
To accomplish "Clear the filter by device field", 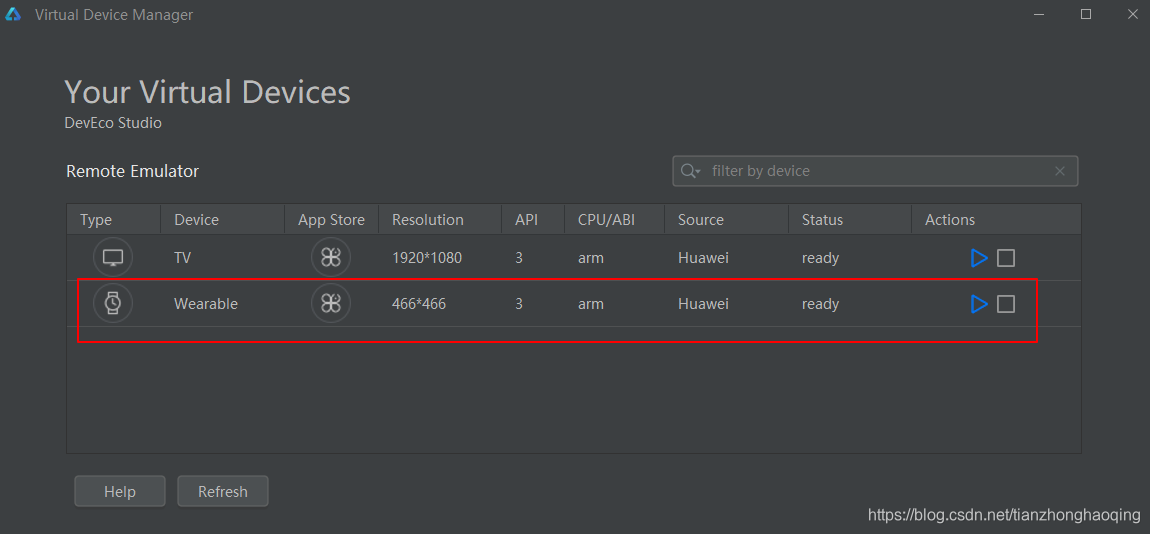I will [1060, 171].
